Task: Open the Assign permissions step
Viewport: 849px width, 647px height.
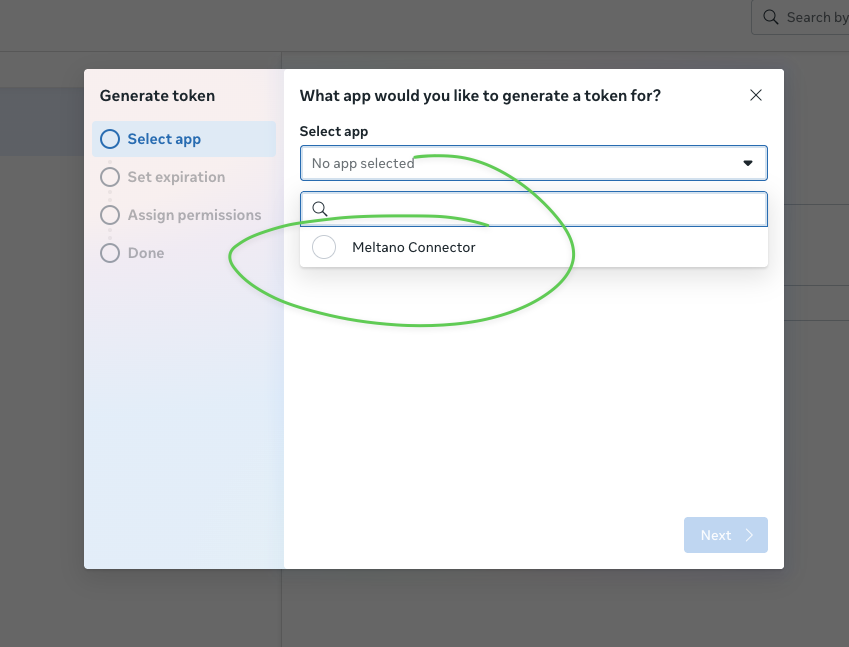Action: pos(193,215)
